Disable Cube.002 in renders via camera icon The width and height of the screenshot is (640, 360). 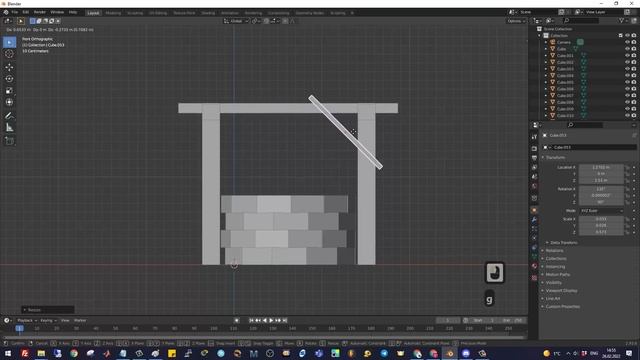[634, 62]
